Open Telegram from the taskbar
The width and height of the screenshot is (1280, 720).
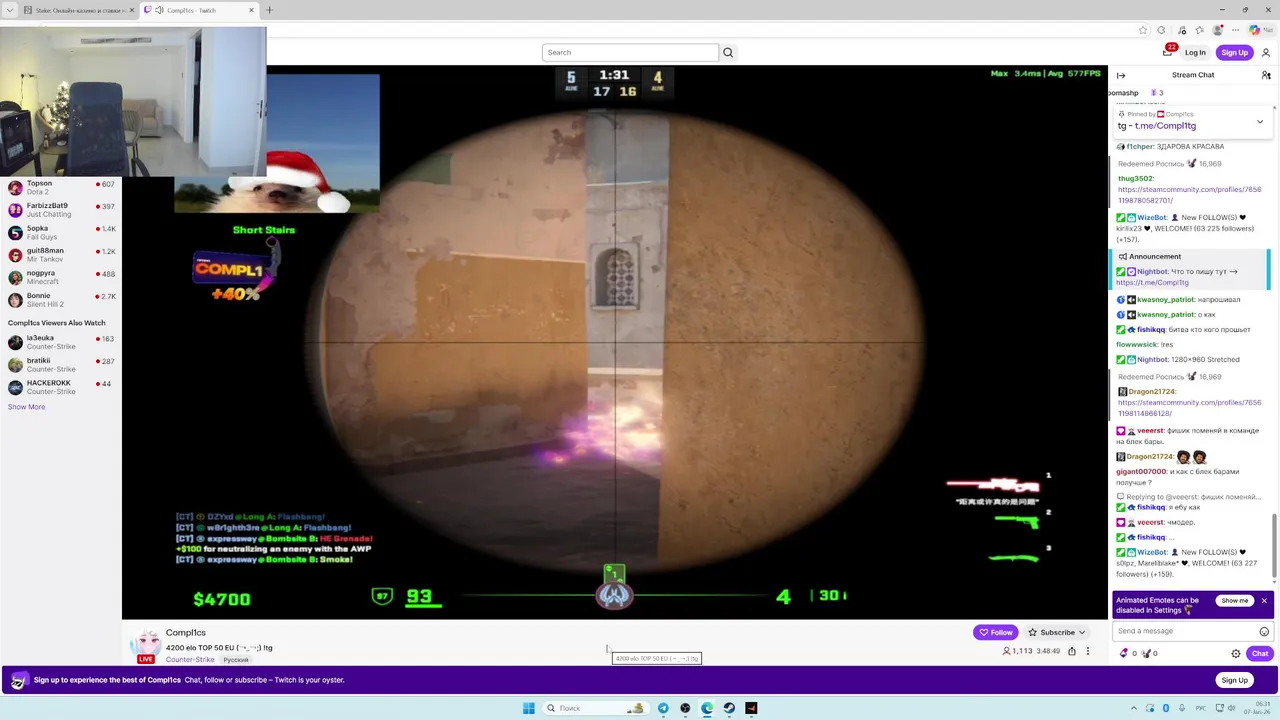point(663,708)
